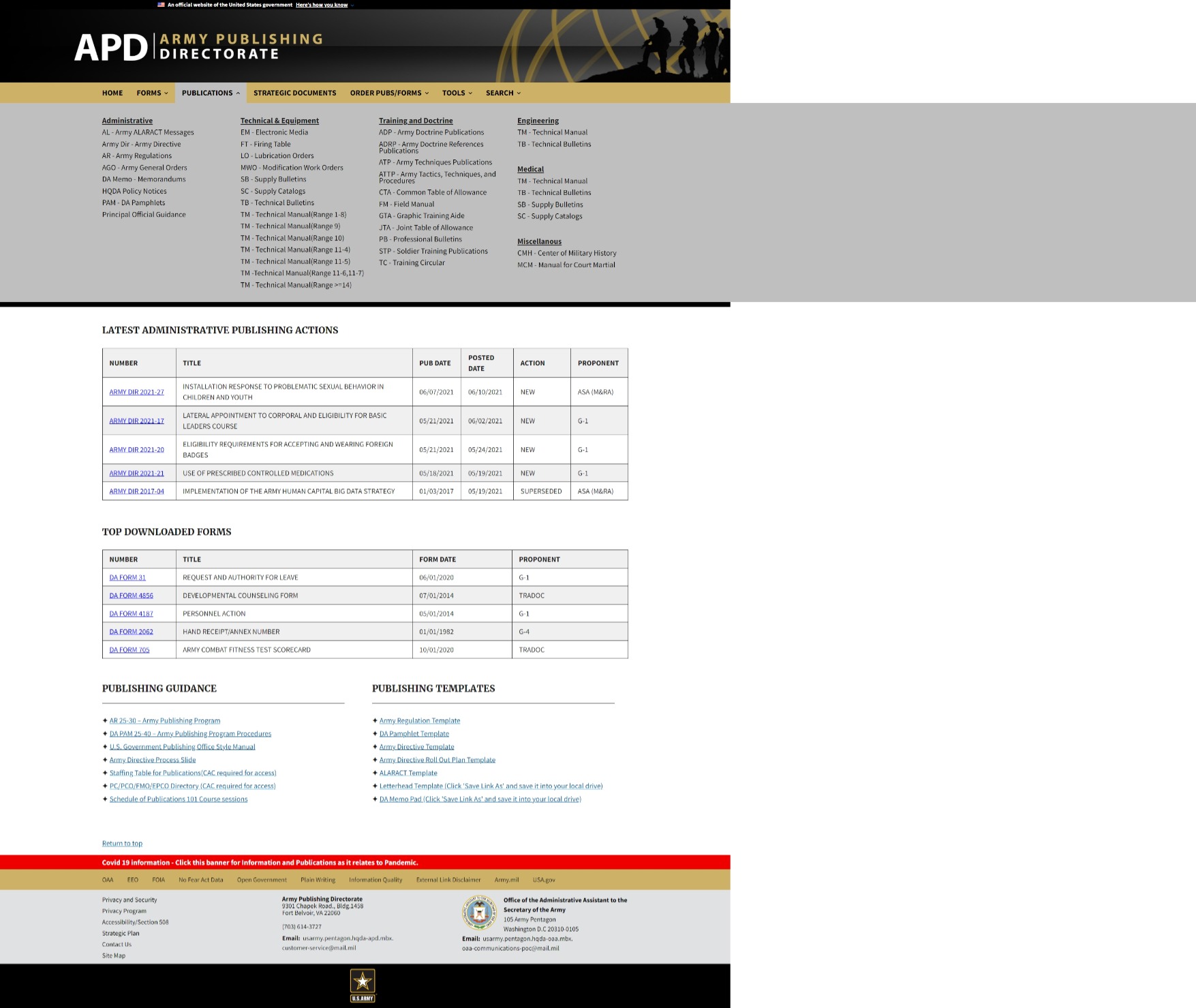This screenshot has height=1008, width=1196.
Task: Open DA FORM 2062 link
Action: coord(131,632)
